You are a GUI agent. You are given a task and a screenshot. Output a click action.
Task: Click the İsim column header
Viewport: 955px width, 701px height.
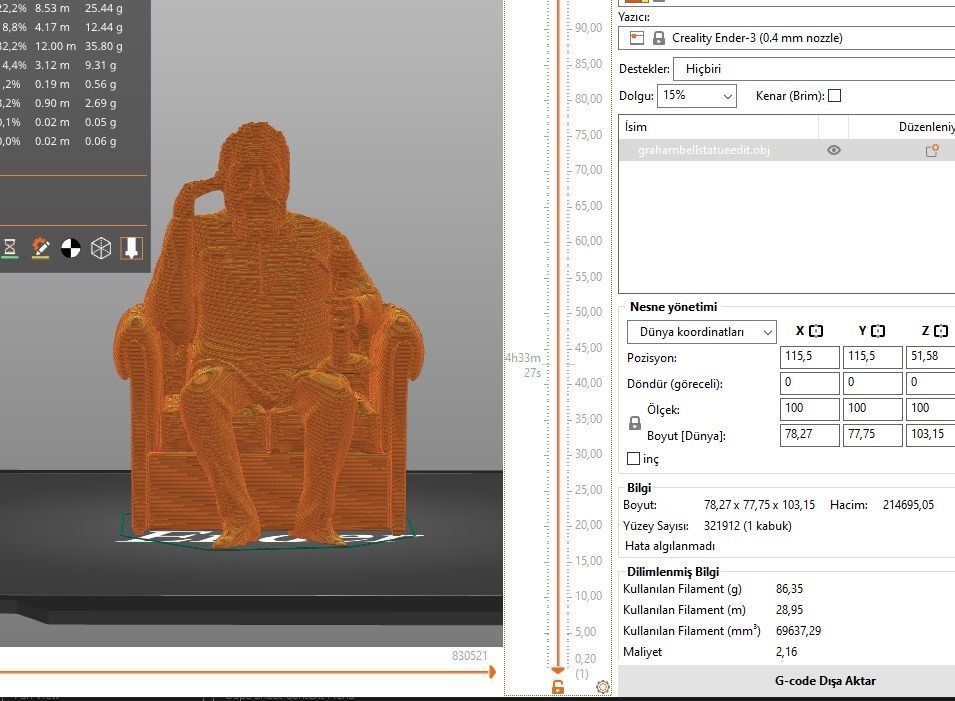[x=718, y=127]
